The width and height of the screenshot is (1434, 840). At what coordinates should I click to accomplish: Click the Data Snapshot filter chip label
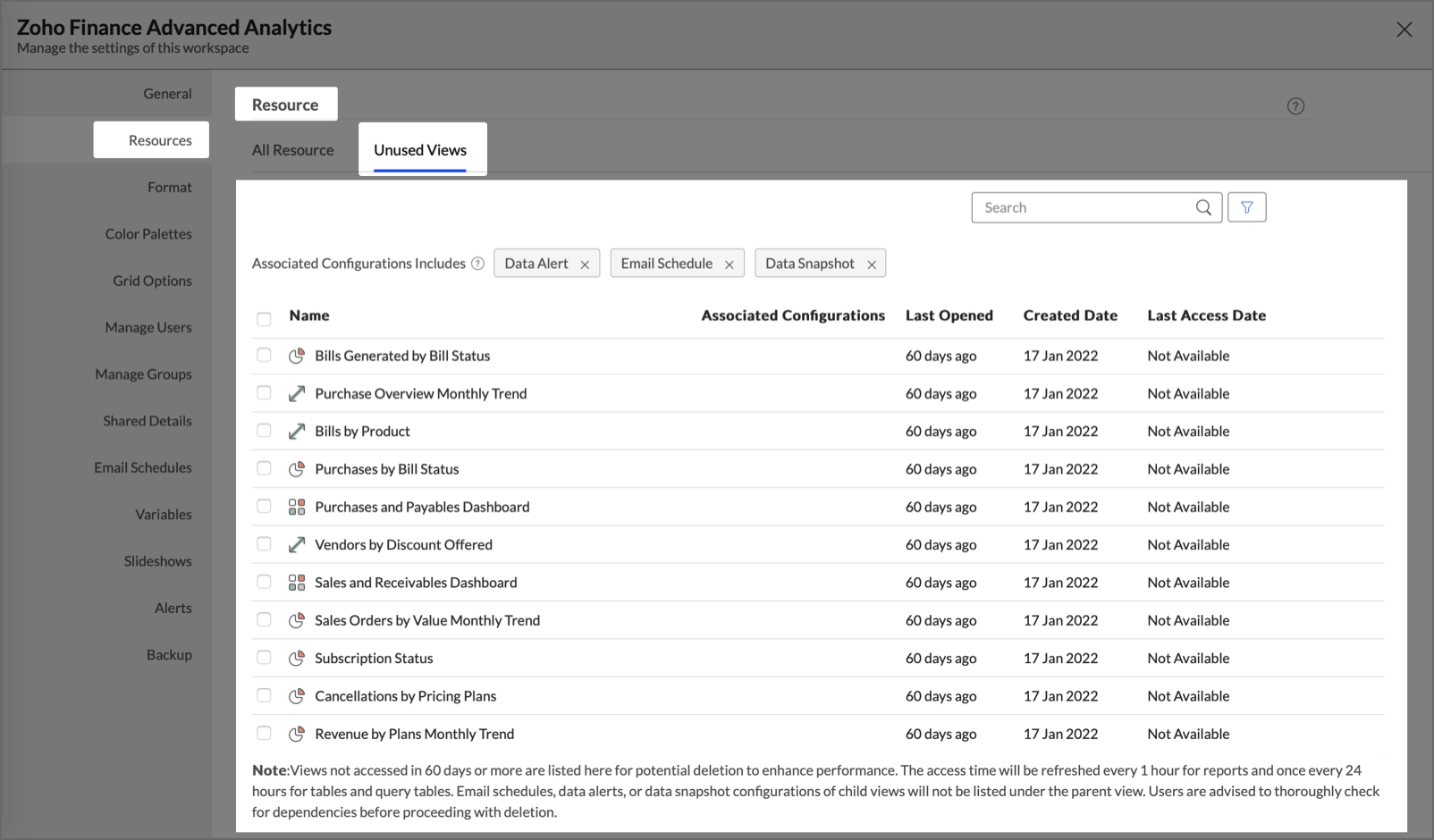(810, 264)
